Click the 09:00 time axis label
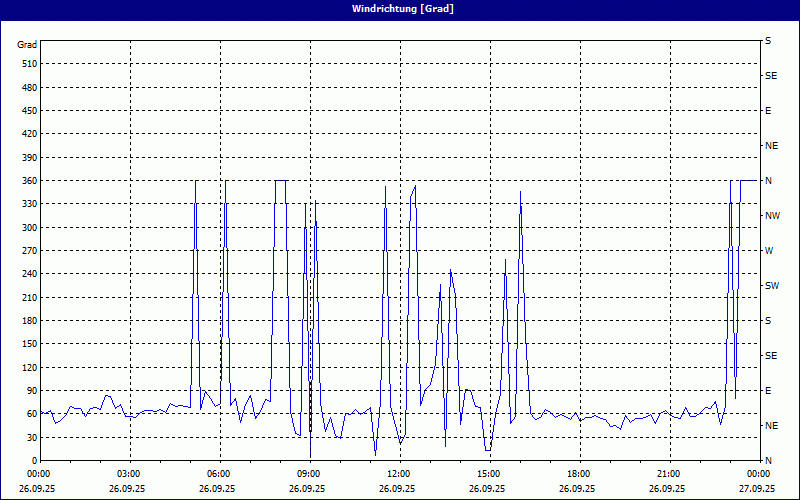Screen dimensions: 800x500 point(309,474)
